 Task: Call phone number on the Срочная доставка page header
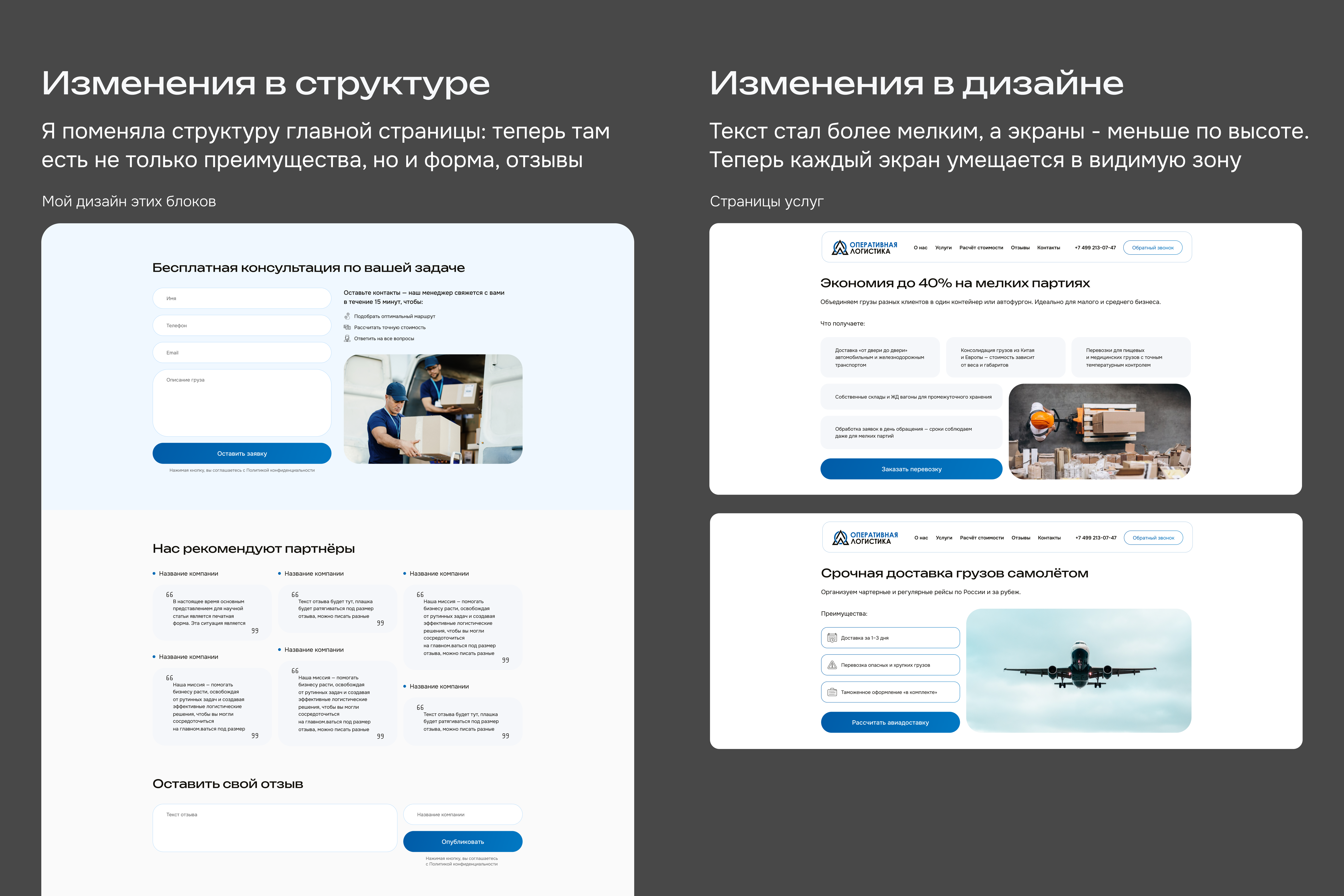point(1095,538)
